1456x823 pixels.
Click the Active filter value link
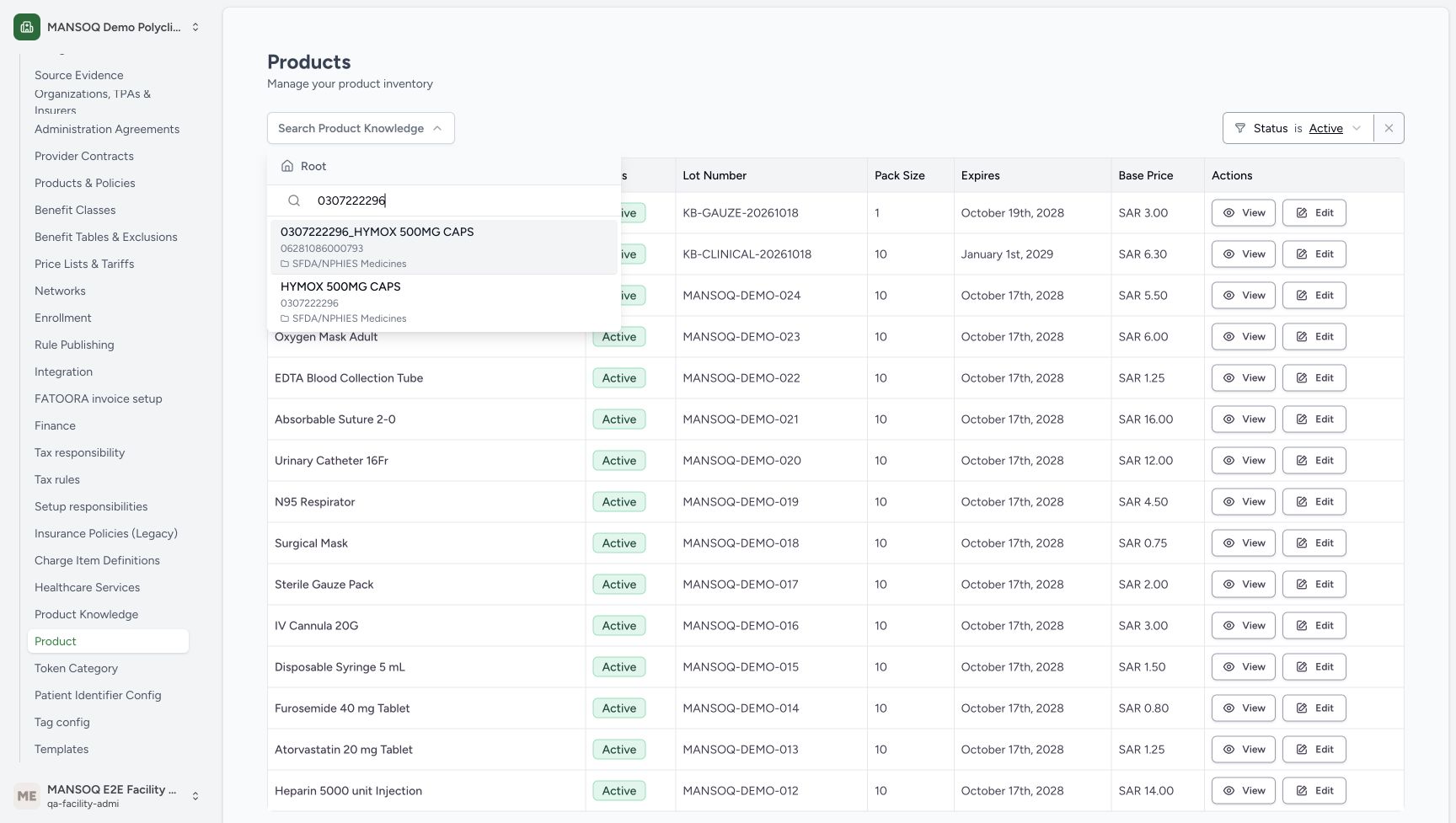[x=1325, y=128]
